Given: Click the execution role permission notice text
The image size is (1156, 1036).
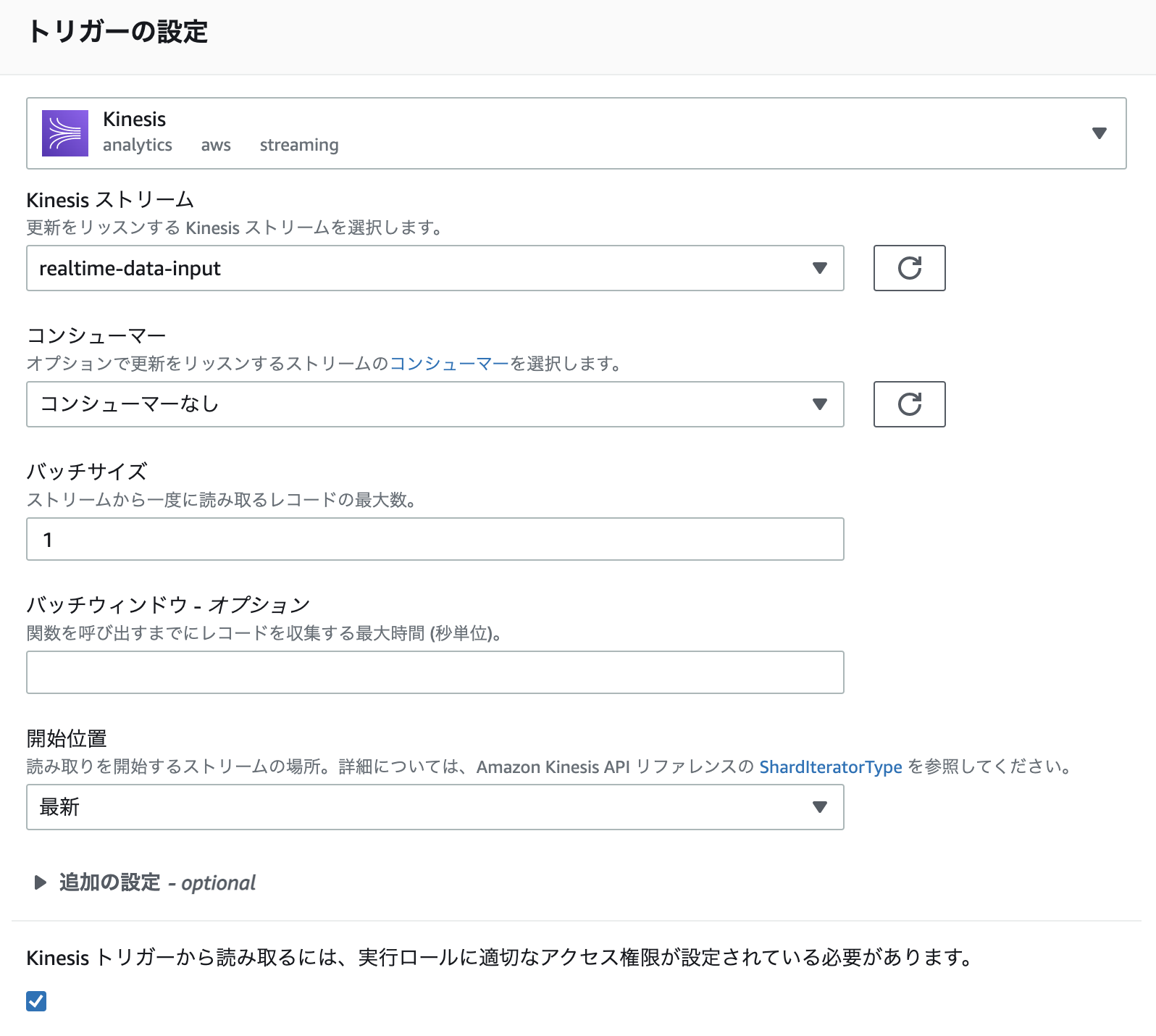Looking at the screenshot, I should [x=500, y=958].
